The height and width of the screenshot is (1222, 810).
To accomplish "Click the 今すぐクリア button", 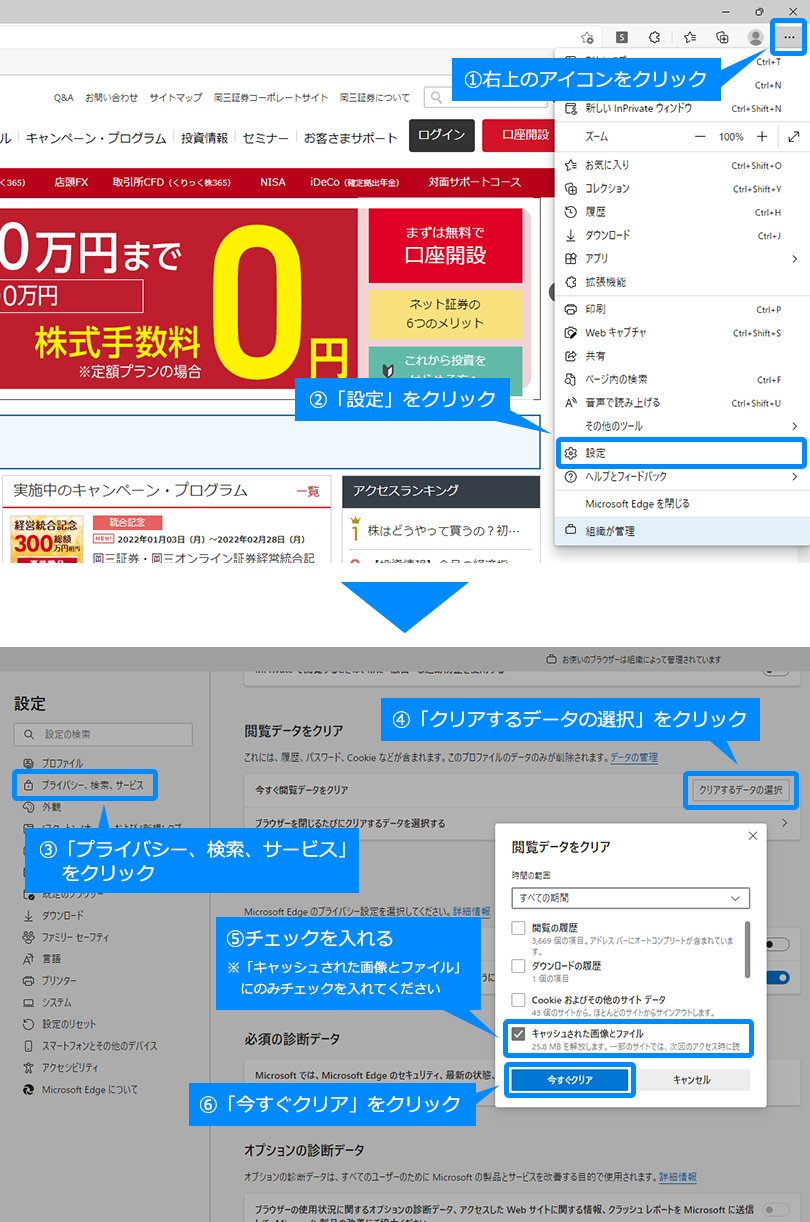I will [570, 1080].
